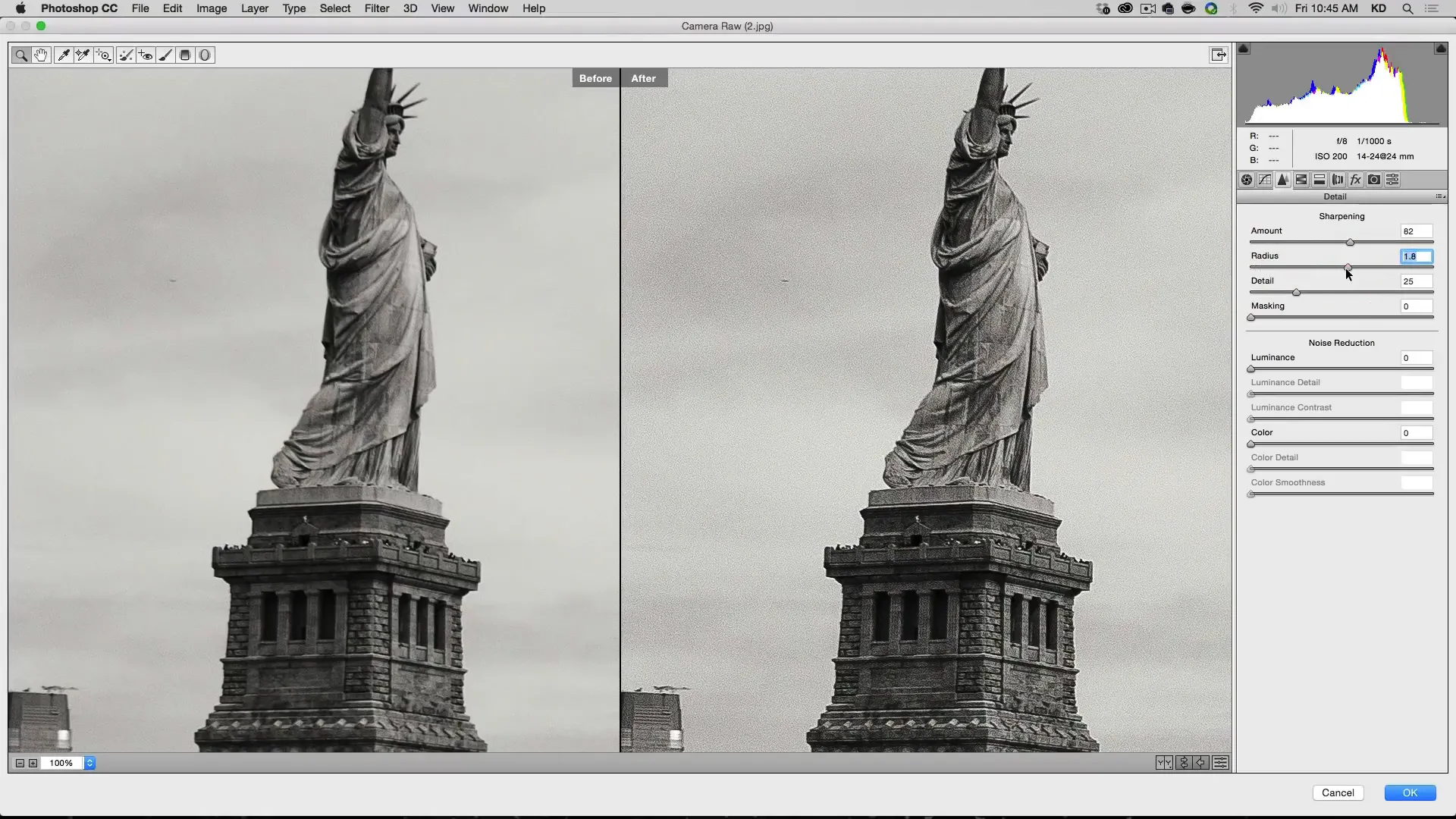Open the Detail panel flyout menu

point(1439,196)
